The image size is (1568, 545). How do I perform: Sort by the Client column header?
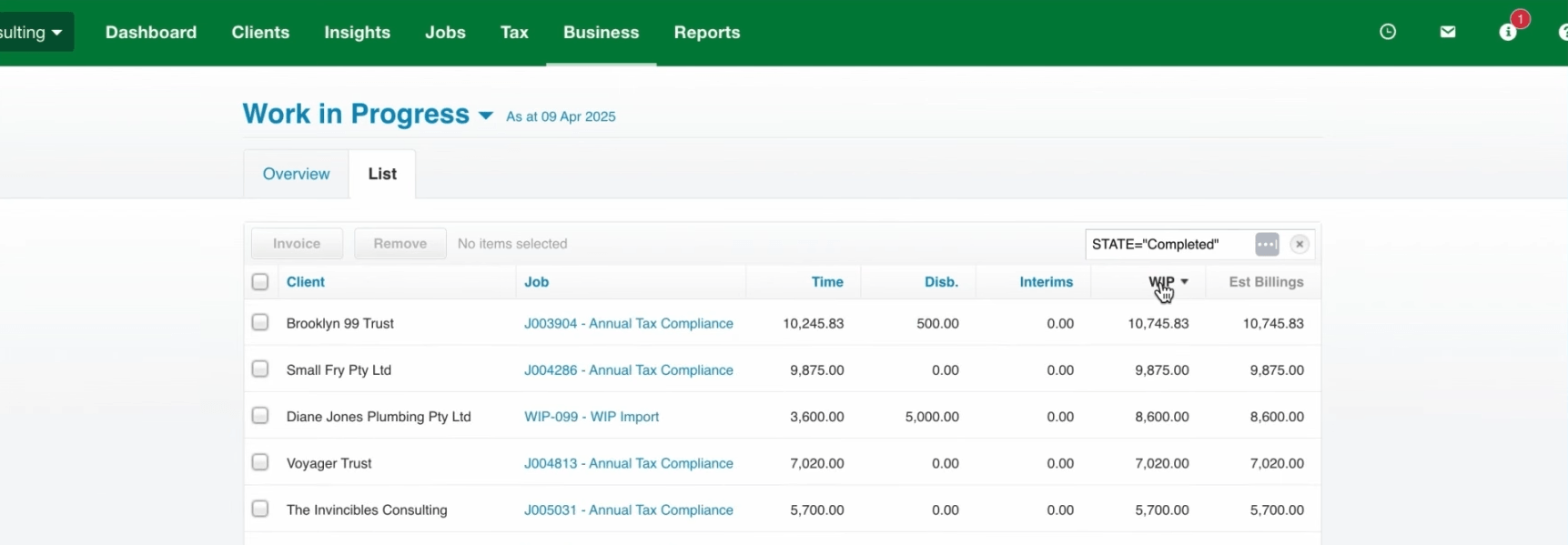click(x=306, y=282)
